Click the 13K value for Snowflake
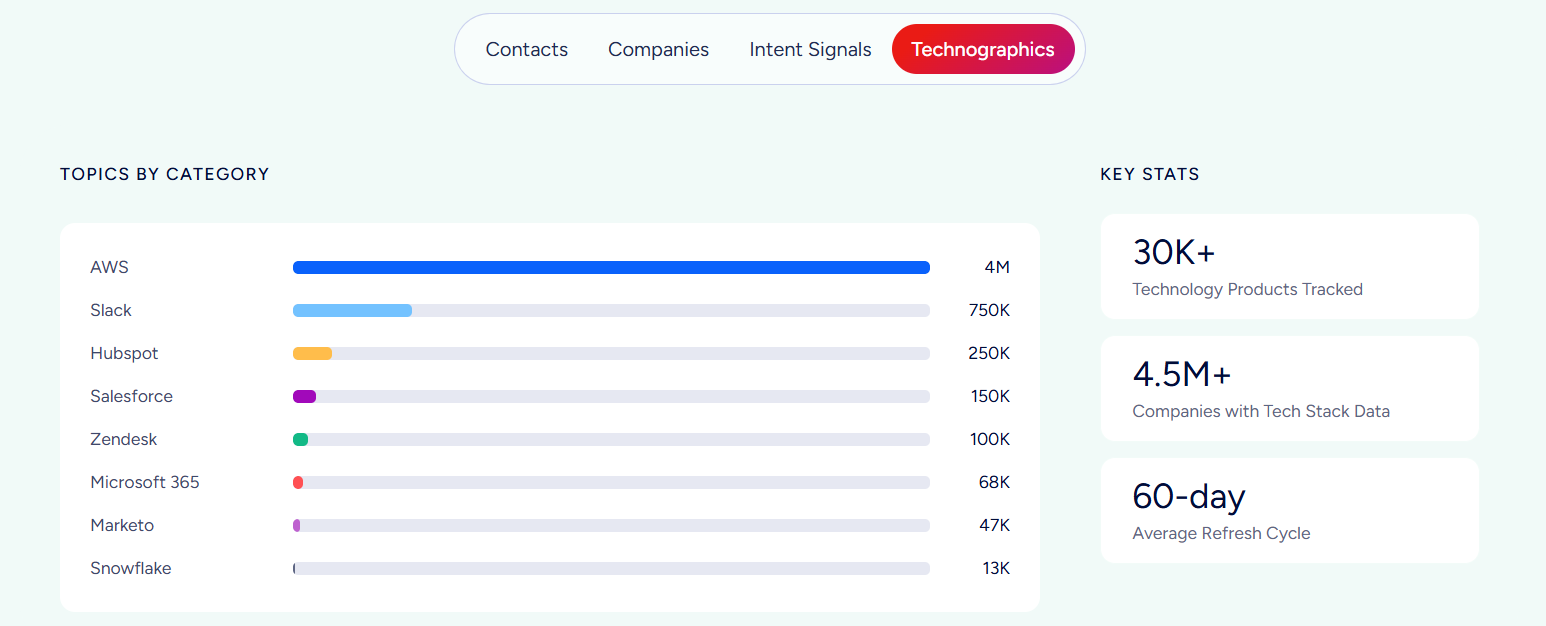This screenshot has width=1546, height=626. [996, 568]
